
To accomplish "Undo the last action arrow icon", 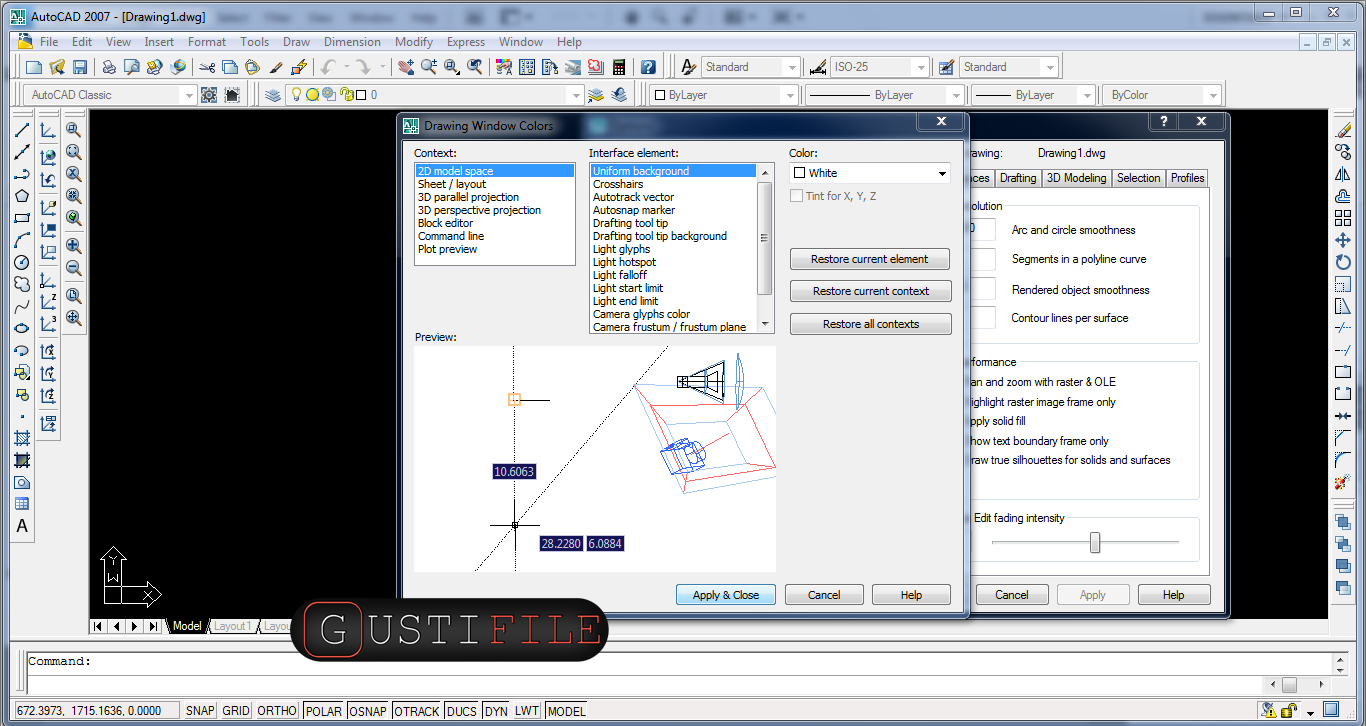I will [x=328, y=67].
